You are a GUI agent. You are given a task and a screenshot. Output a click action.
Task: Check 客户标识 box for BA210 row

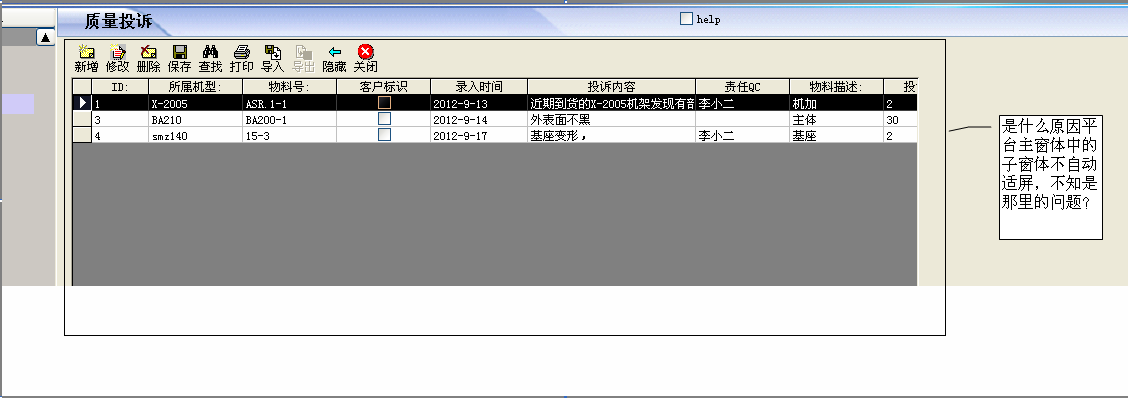(x=385, y=119)
